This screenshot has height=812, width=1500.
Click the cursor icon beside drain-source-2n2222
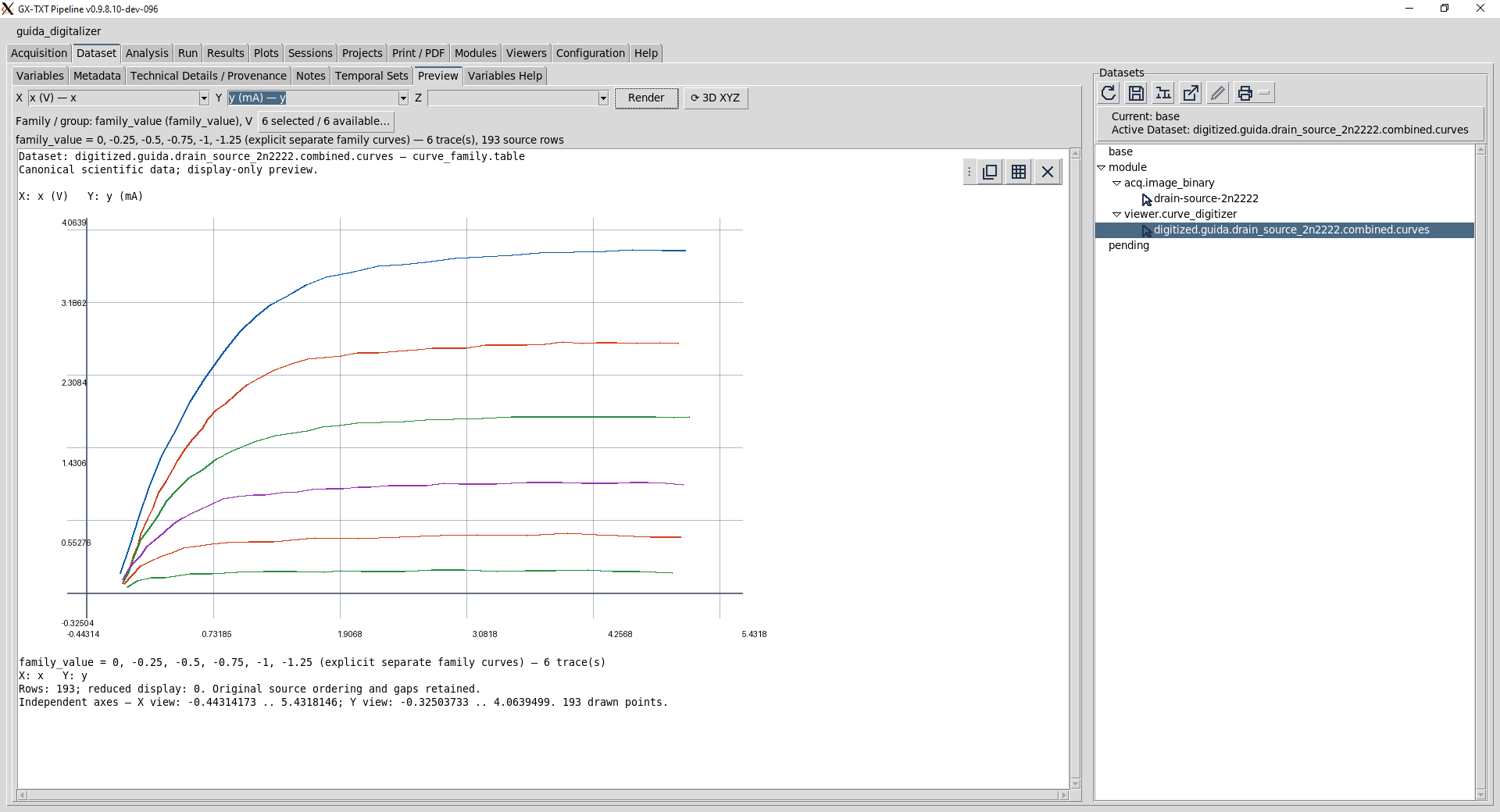pos(1146,199)
